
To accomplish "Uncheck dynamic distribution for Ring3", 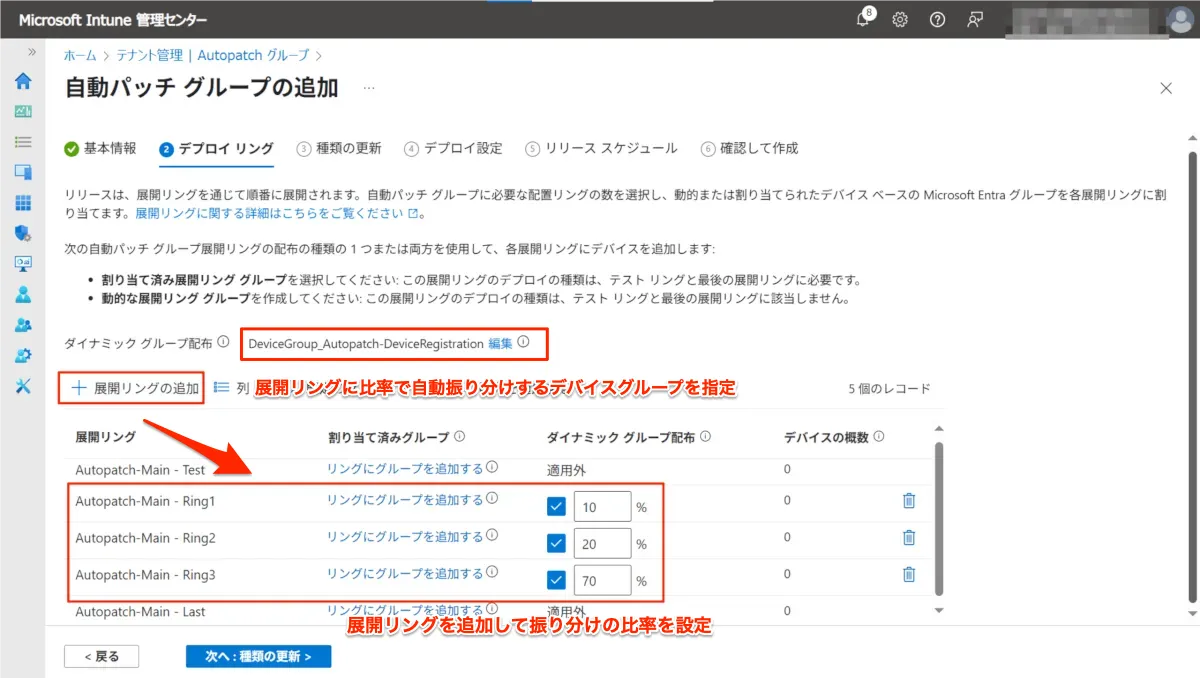I will tap(557, 580).
